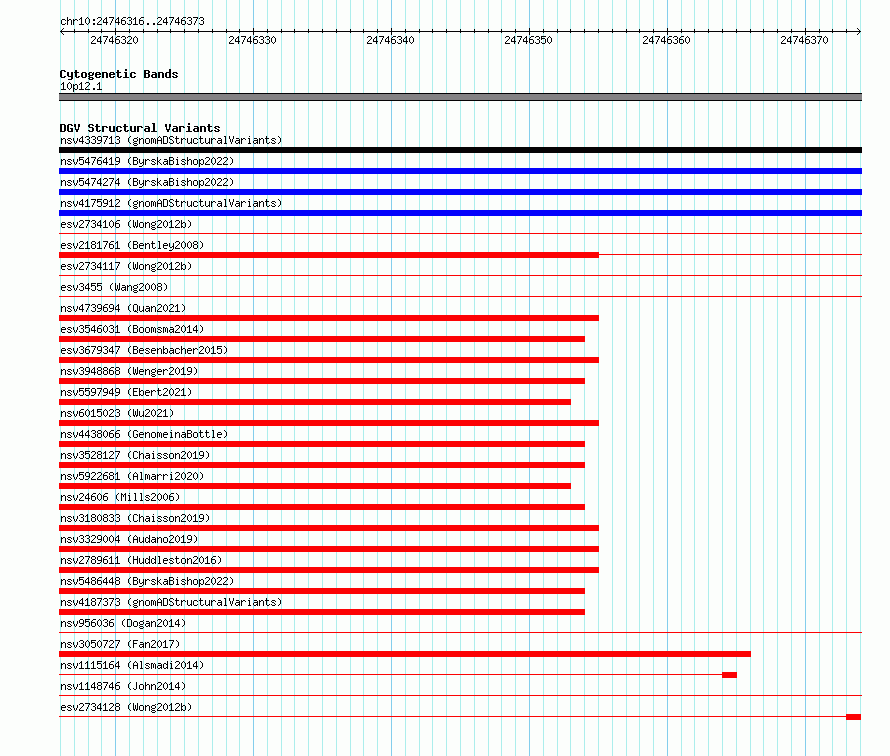Select nsv3528127 (Chaisson2019) label
This screenshot has width=890, height=756.
tap(135, 455)
